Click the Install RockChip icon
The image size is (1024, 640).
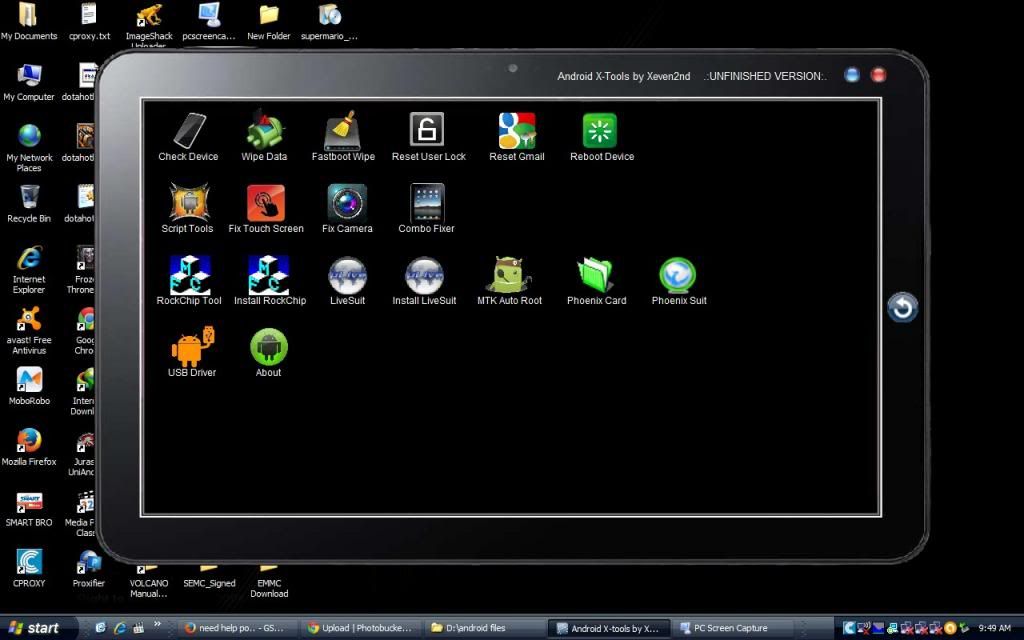click(x=269, y=276)
